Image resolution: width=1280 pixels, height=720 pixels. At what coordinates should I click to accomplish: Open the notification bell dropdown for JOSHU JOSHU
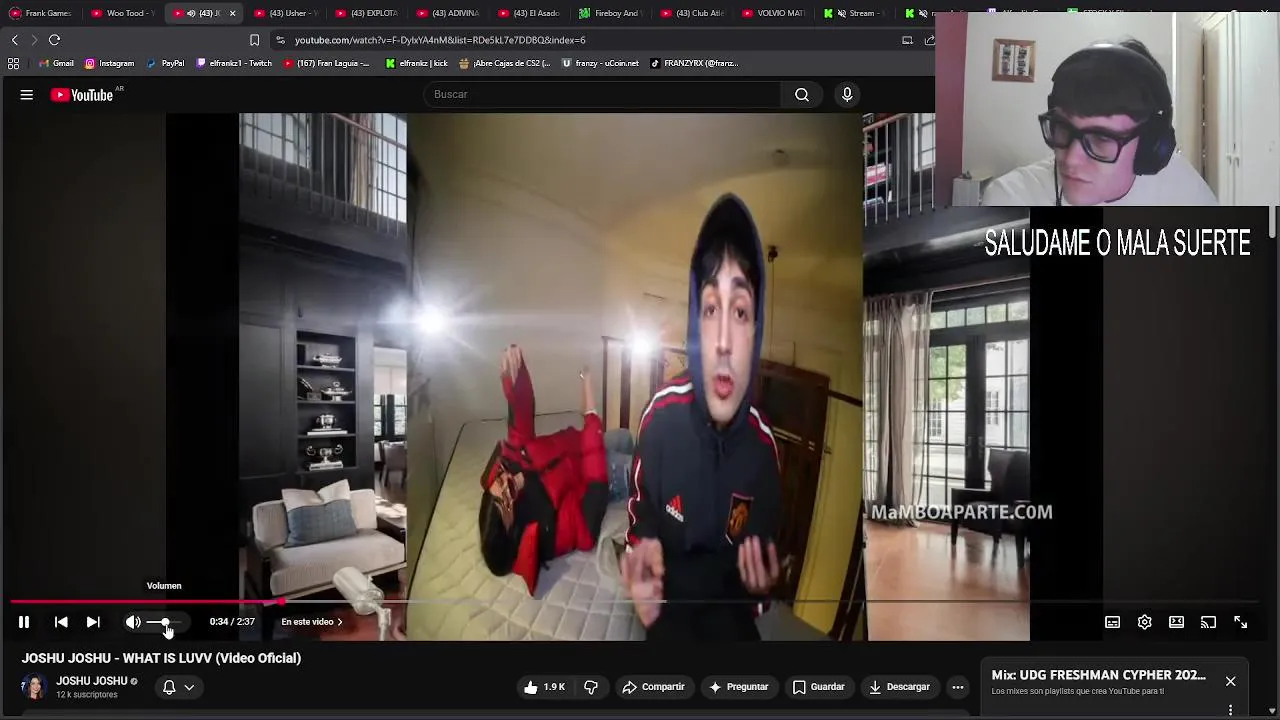pyautogui.click(x=178, y=687)
